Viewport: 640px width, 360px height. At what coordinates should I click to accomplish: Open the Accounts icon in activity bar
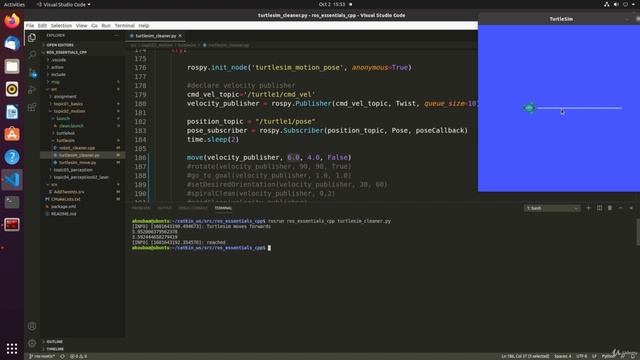coord(32,326)
